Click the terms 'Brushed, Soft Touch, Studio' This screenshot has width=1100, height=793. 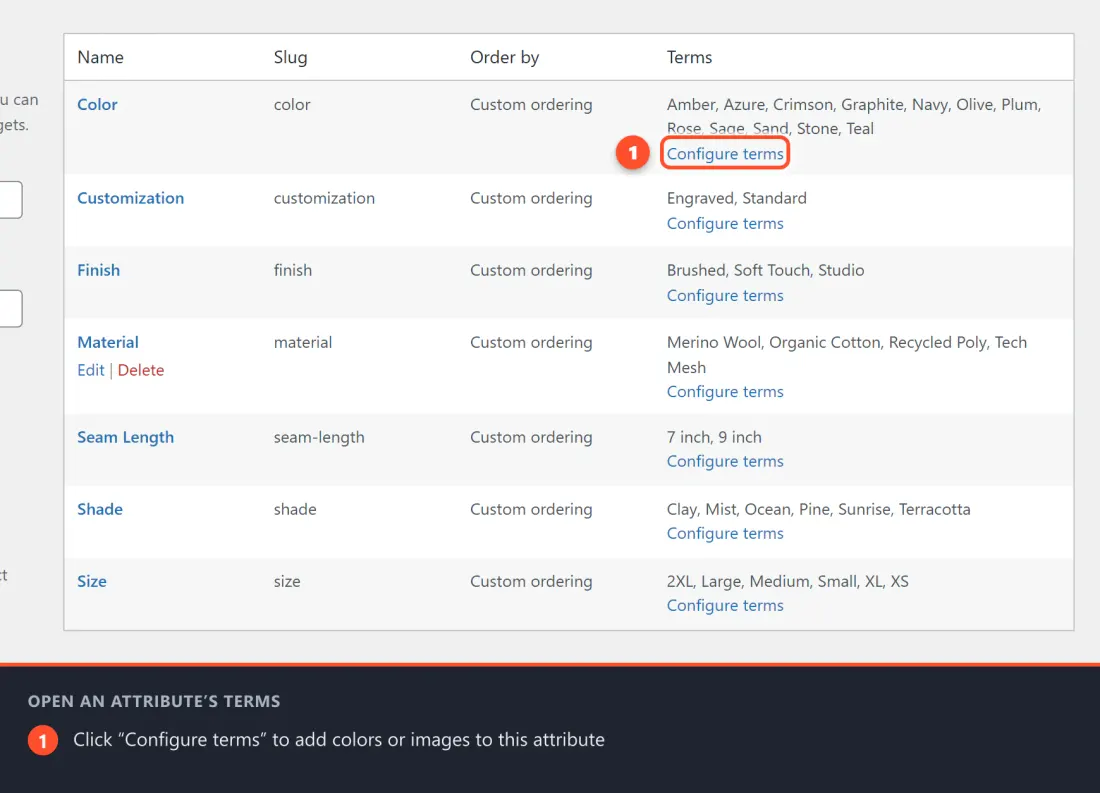point(765,270)
